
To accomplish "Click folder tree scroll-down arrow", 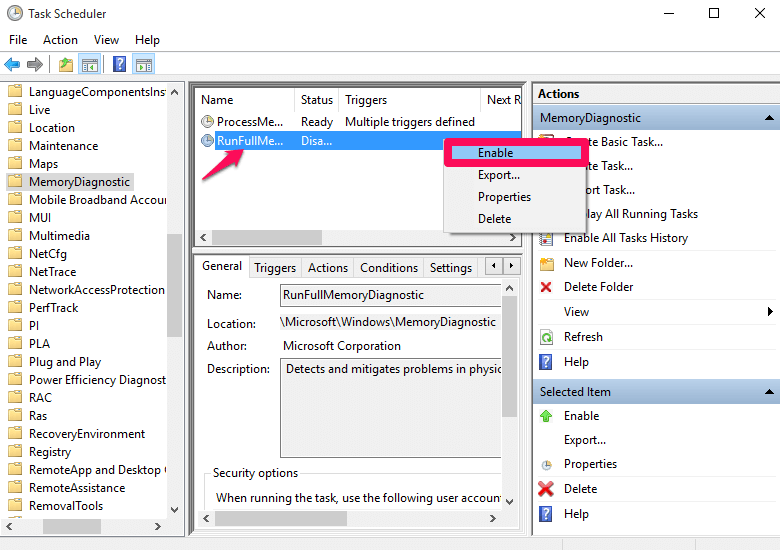I will tap(175, 509).
